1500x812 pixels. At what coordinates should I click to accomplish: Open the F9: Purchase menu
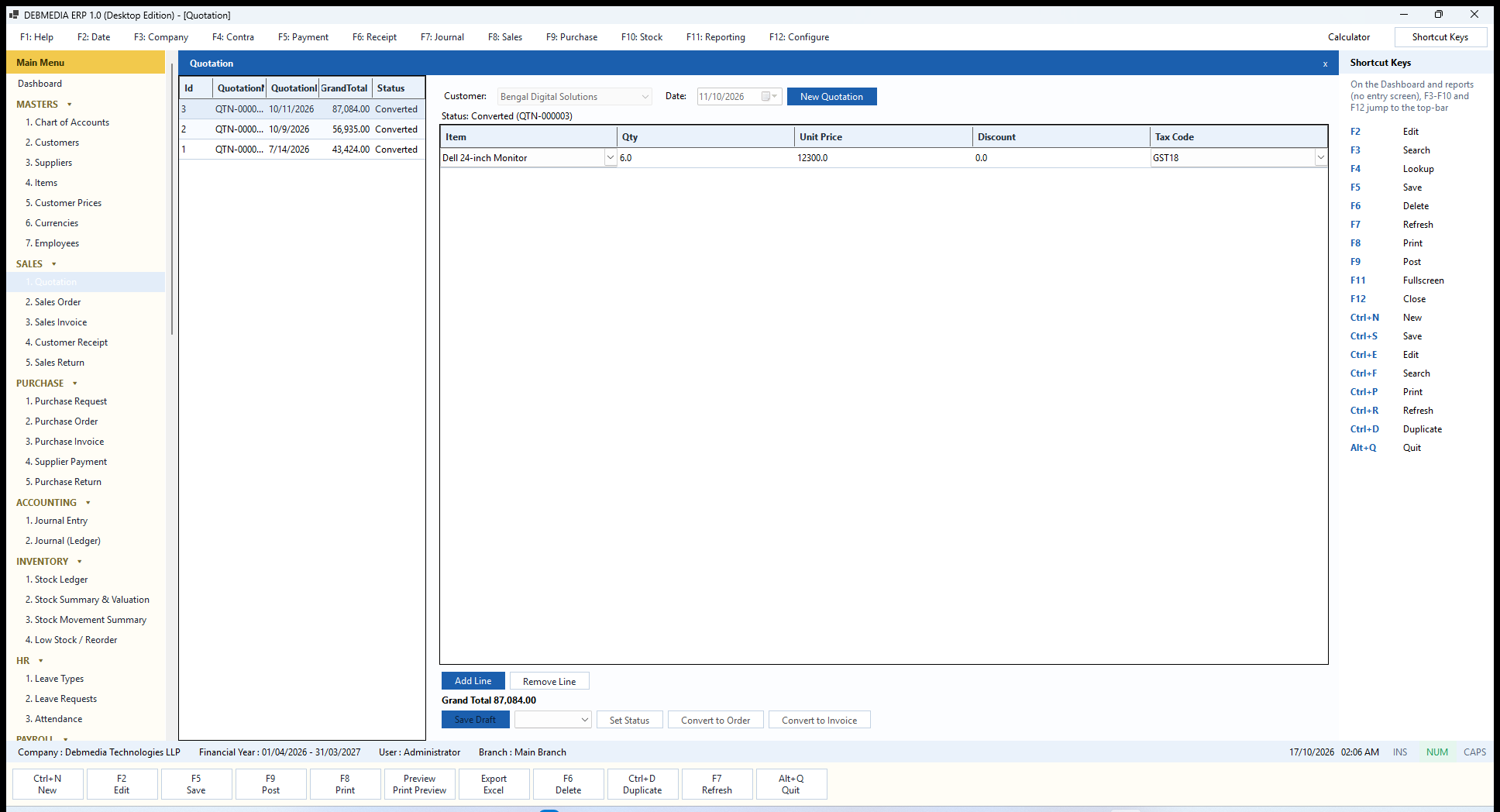(572, 37)
